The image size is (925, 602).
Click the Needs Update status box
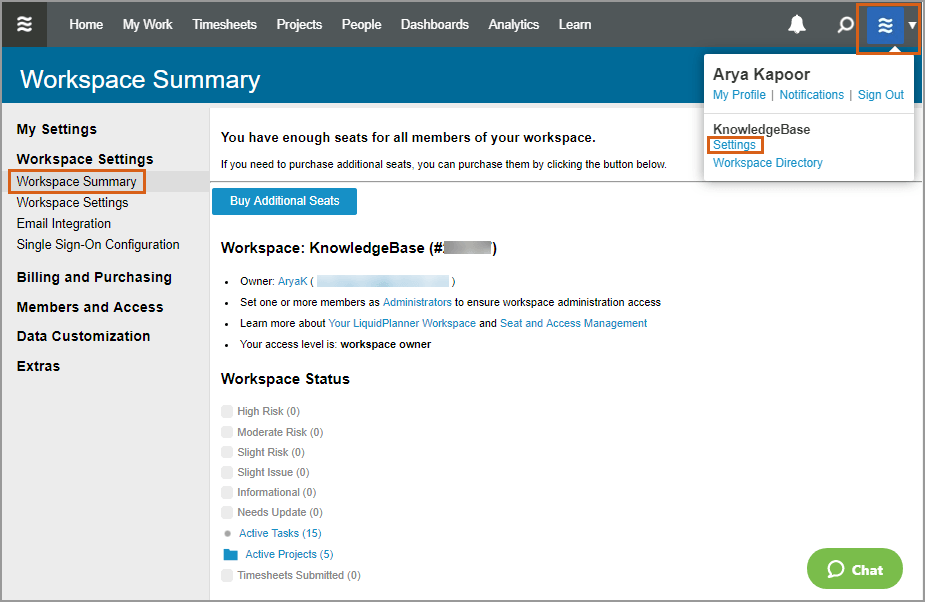pyautogui.click(x=228, y=512)
